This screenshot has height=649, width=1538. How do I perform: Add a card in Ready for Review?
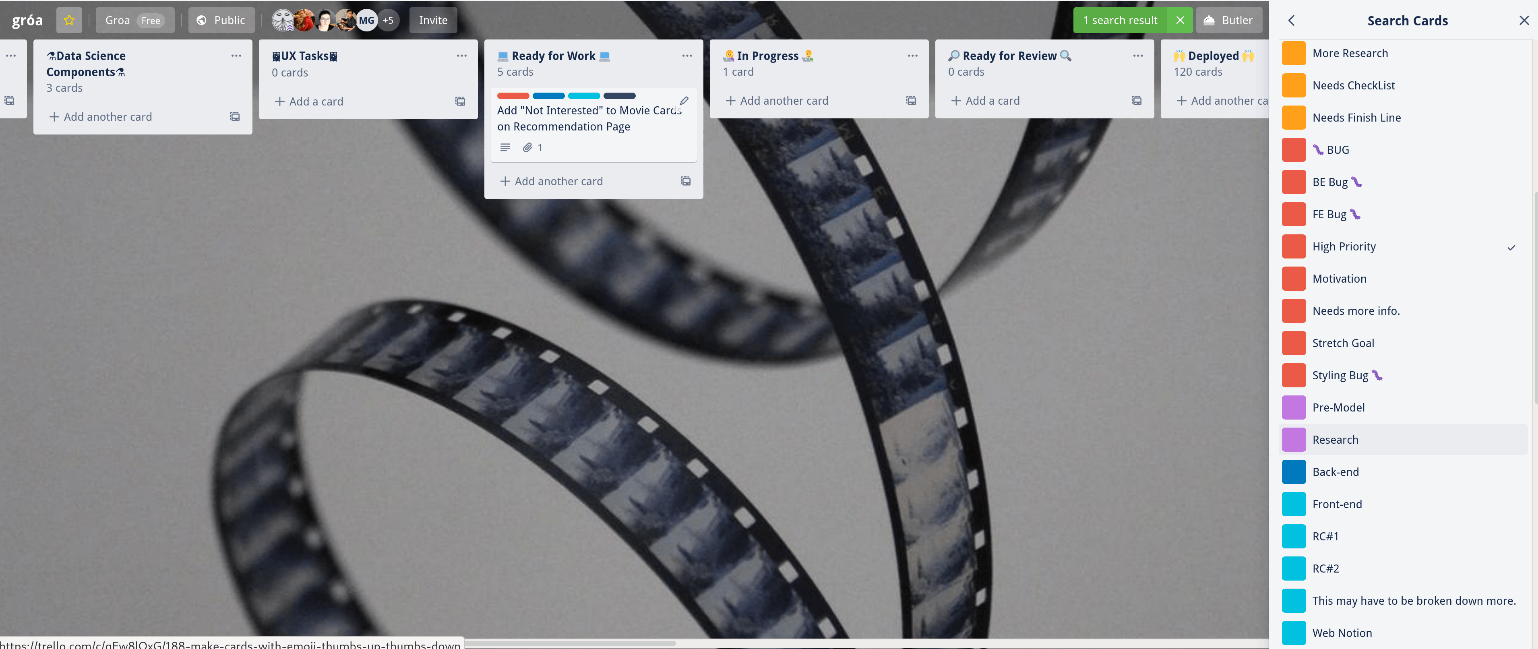(985, 101)
